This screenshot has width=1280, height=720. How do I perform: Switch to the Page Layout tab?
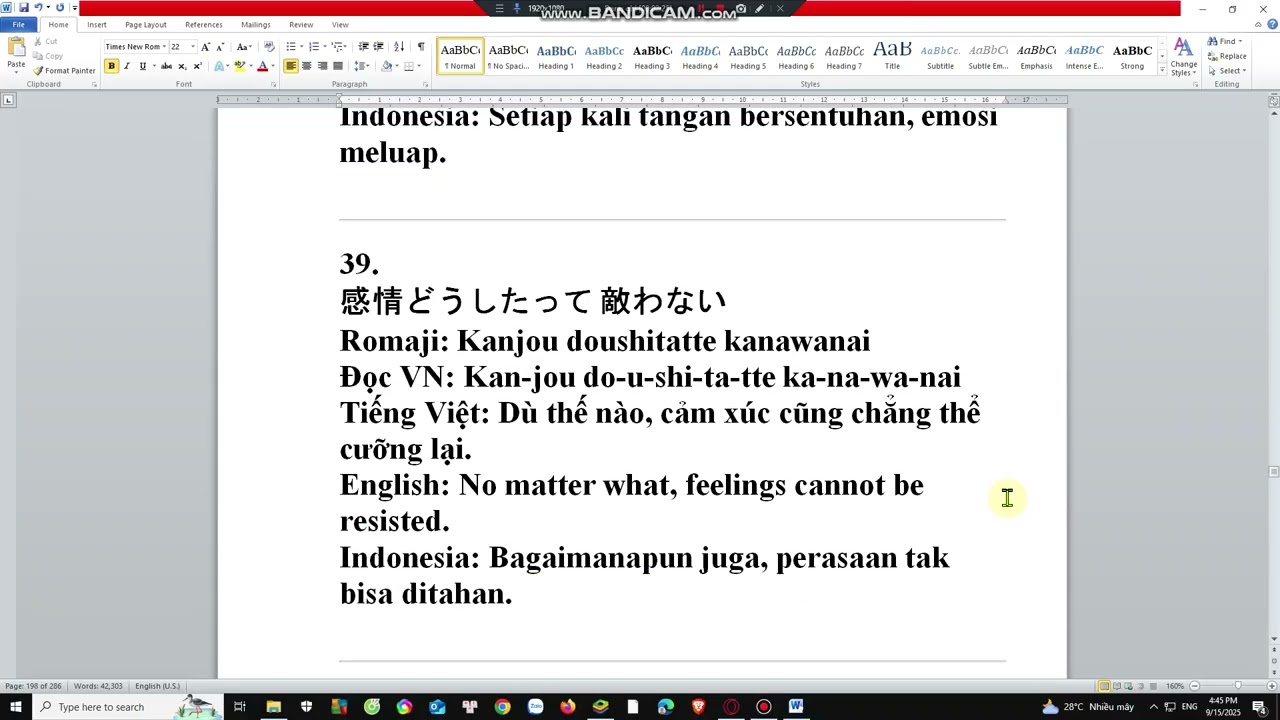pyautogui.click(x=145, y=25)
